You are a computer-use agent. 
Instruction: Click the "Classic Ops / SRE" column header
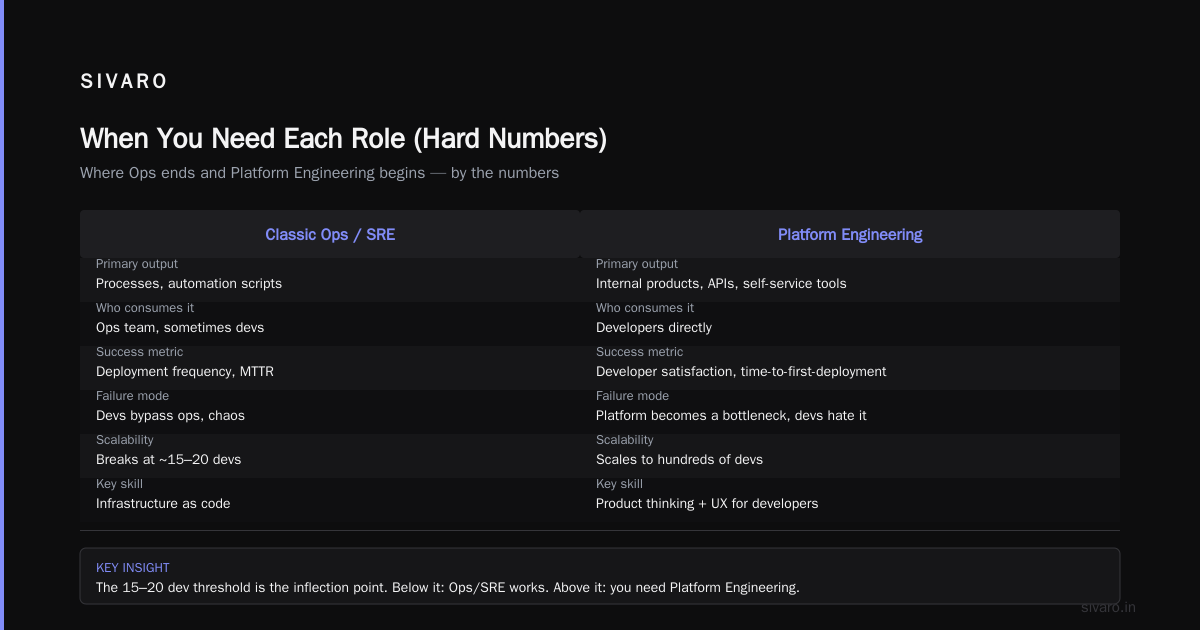click(x=330, y=234)
